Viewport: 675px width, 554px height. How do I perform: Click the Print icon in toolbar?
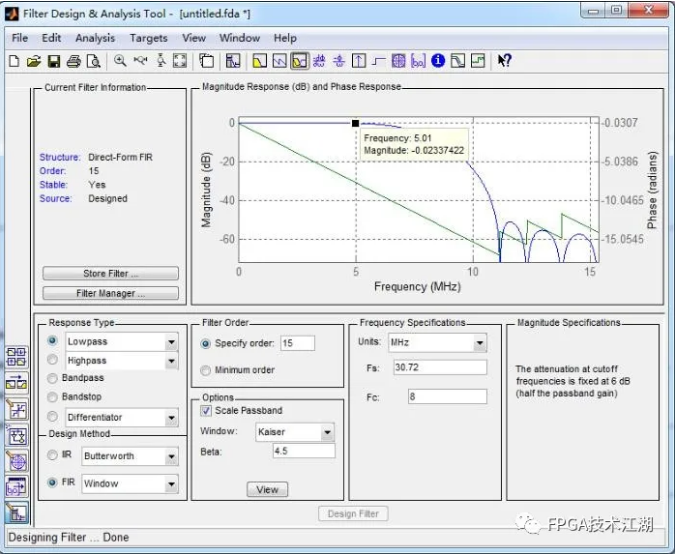pos(73,62)
